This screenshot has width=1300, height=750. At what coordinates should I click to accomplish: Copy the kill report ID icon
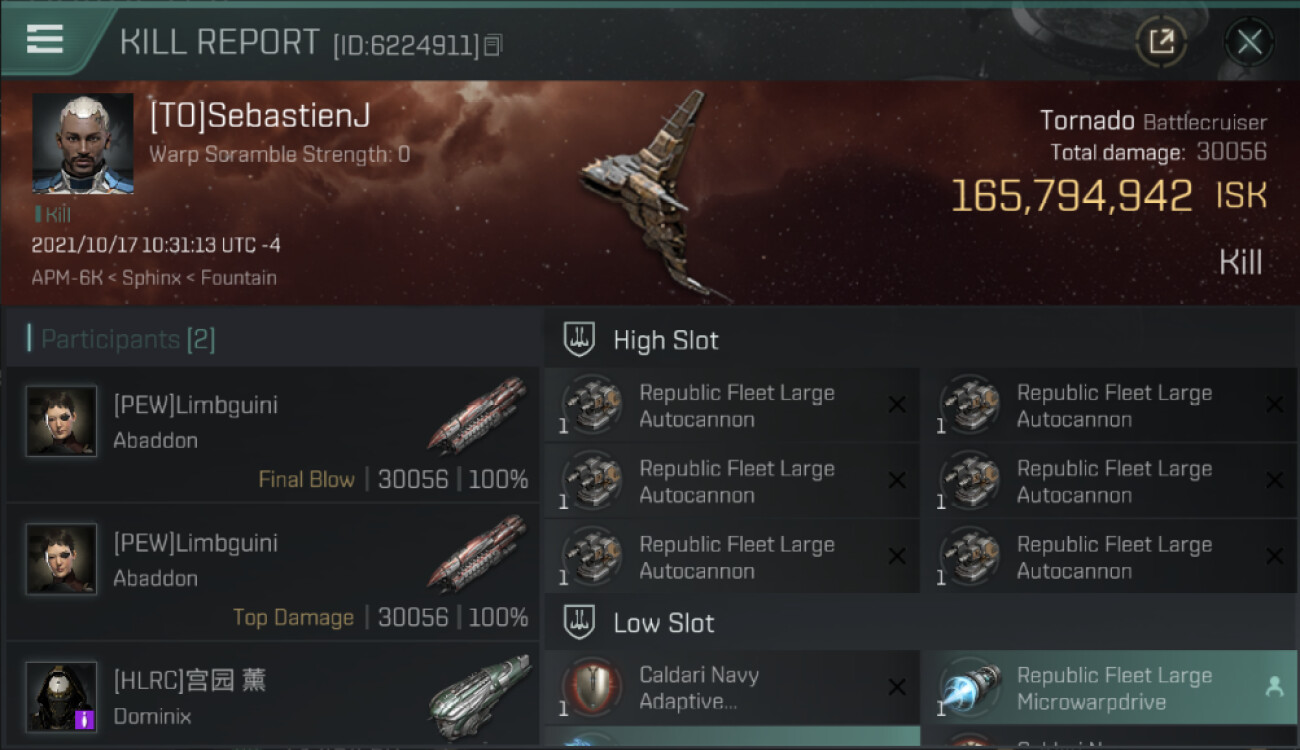click(x=492, y=45)
